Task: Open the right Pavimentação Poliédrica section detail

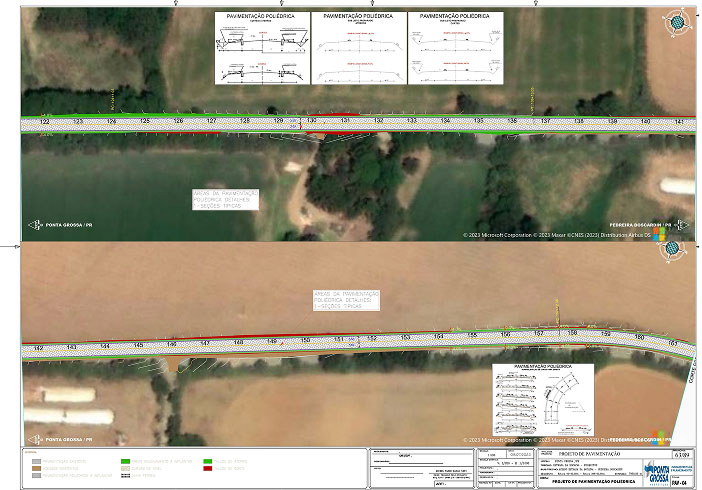Action: 453,48
